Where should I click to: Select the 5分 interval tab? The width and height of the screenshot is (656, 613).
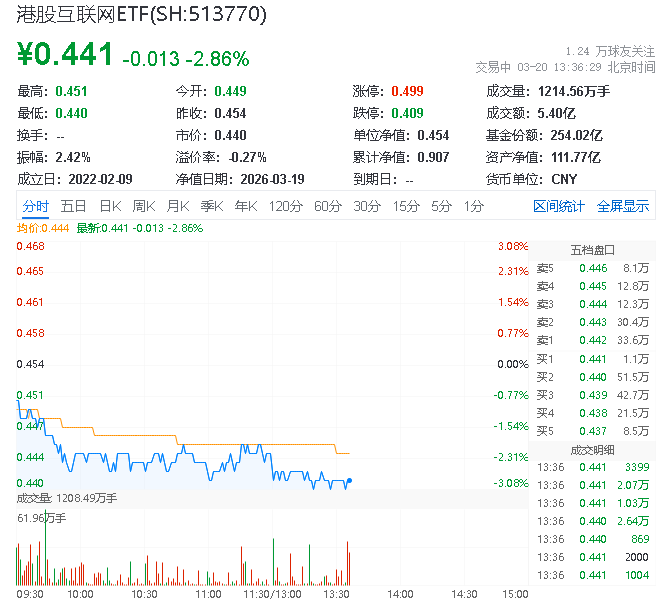441,206
